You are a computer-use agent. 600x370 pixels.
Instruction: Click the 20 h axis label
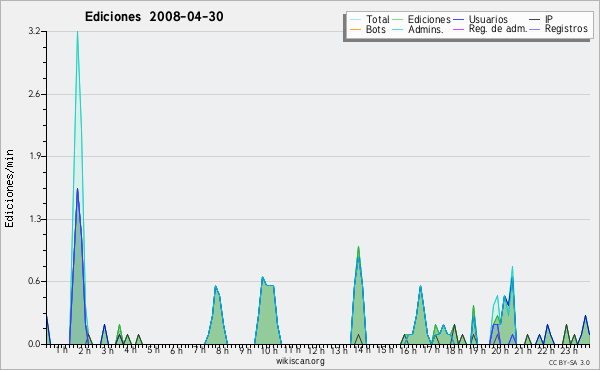point(499,350)
